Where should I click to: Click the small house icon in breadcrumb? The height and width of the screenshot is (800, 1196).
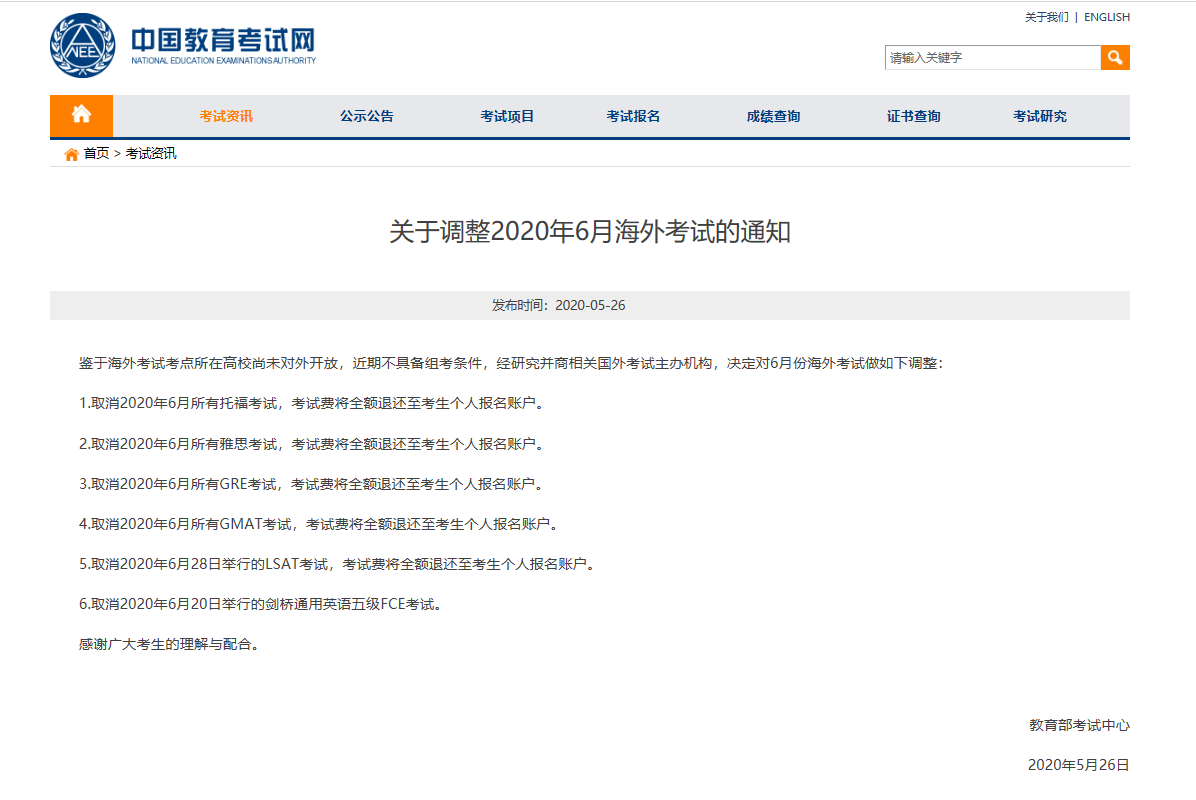[x=71, y=154]
